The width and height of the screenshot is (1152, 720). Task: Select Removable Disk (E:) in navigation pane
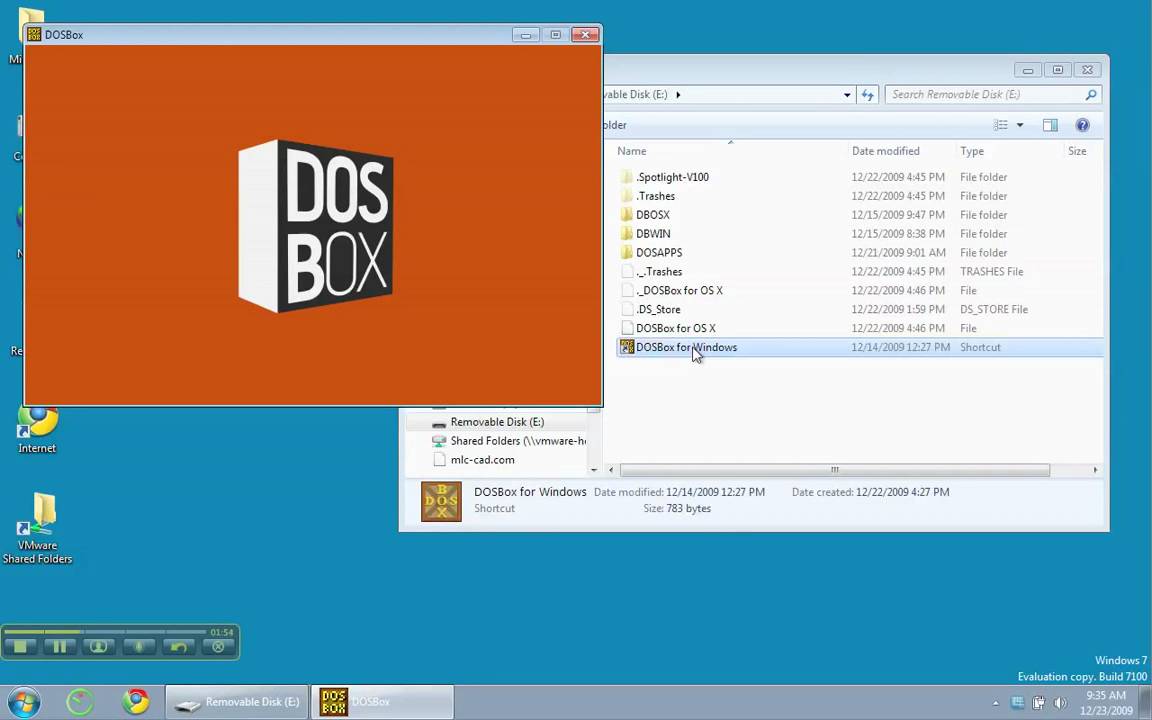497,422
